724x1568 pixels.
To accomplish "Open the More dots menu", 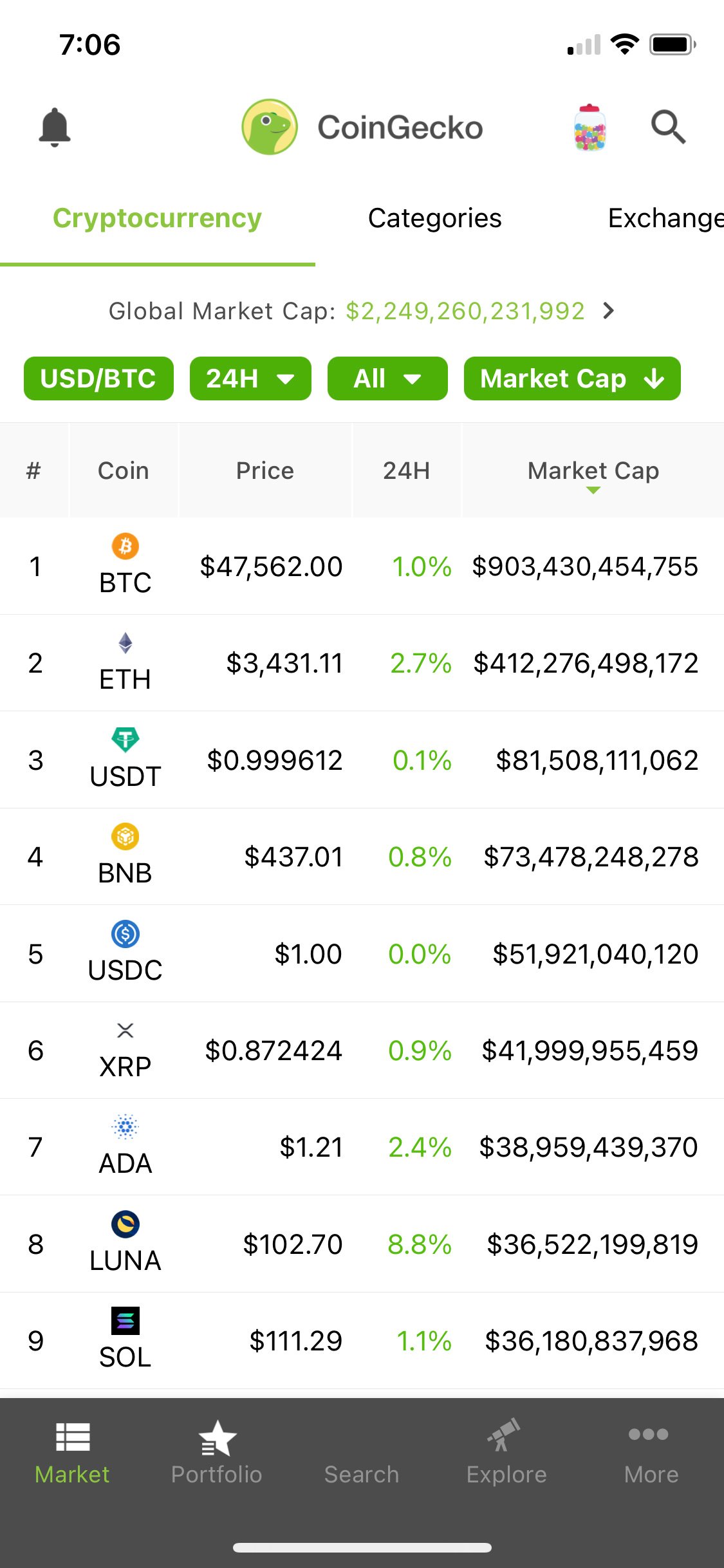I will coord(650,1435).
